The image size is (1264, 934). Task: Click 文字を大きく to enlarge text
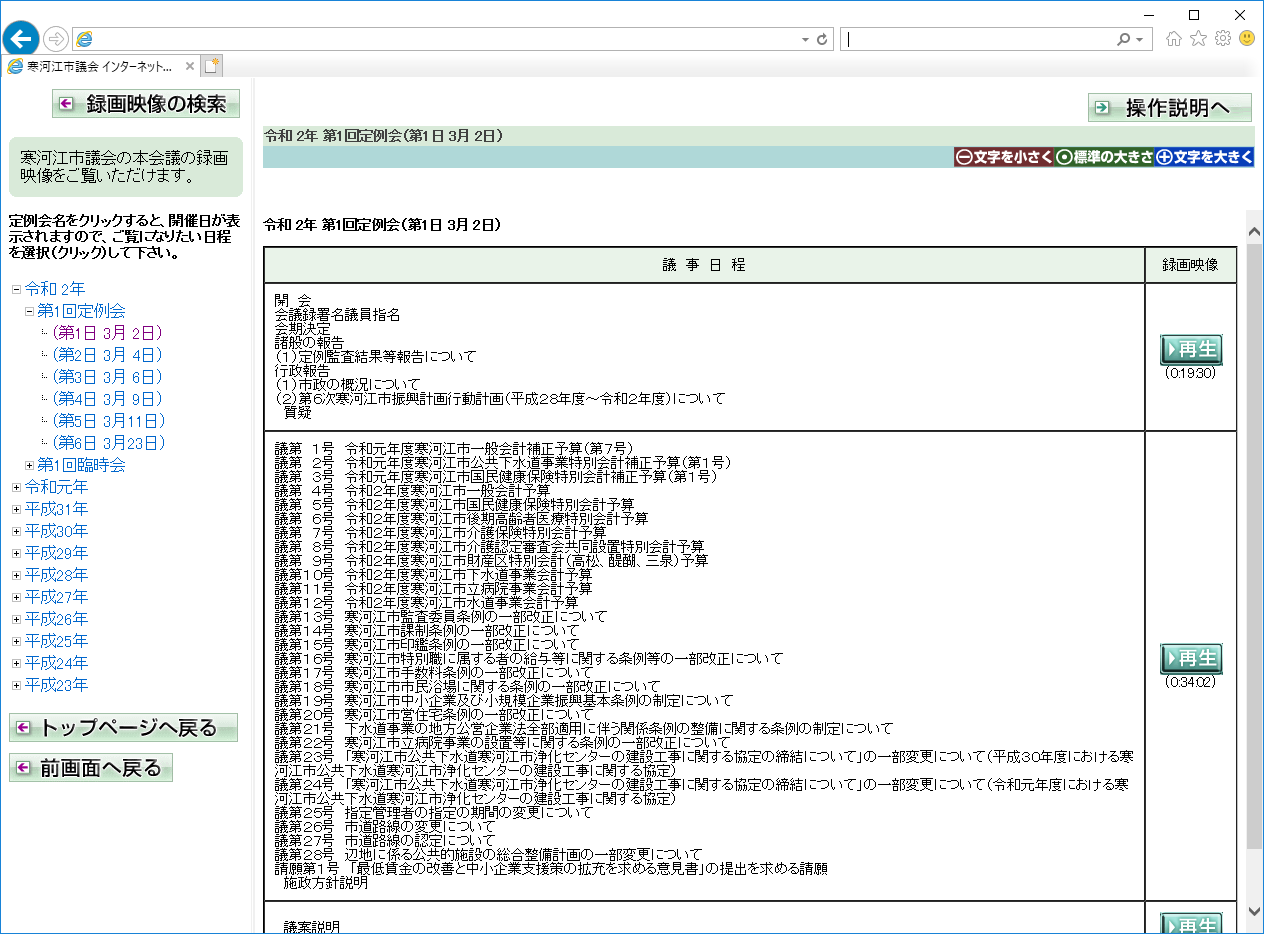click(x=1204, y=157)
